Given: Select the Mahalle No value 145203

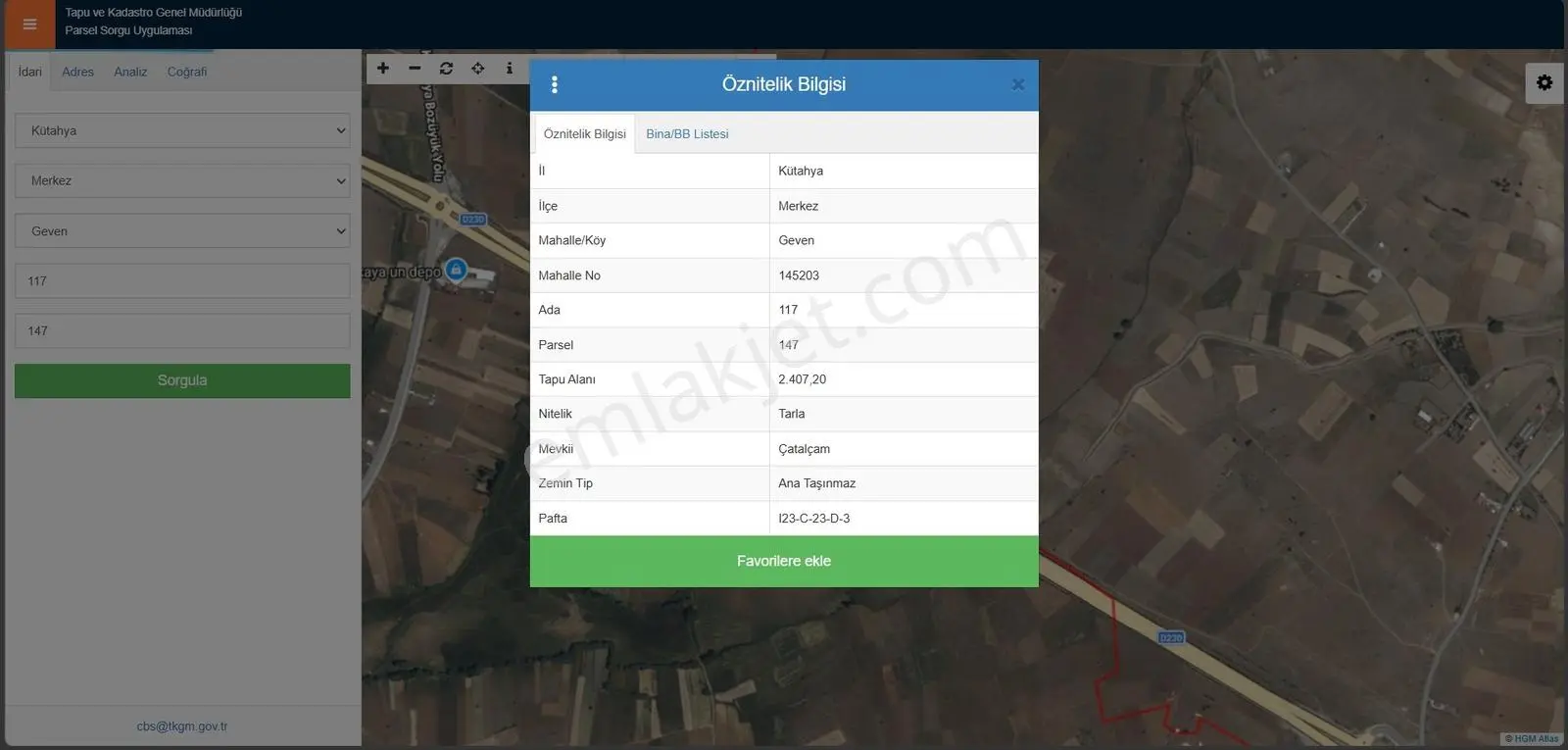Looking at the screenshot, I should tap(799, 275).
